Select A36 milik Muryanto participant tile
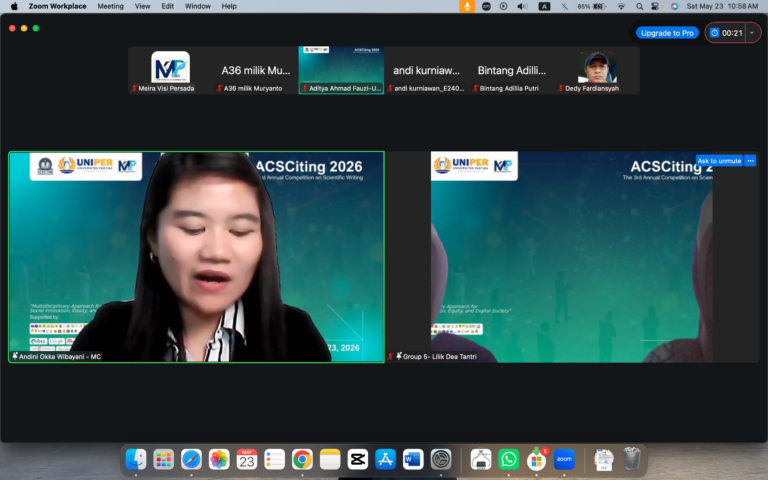This screenshot has height=480, width=768. pos(256,70)
